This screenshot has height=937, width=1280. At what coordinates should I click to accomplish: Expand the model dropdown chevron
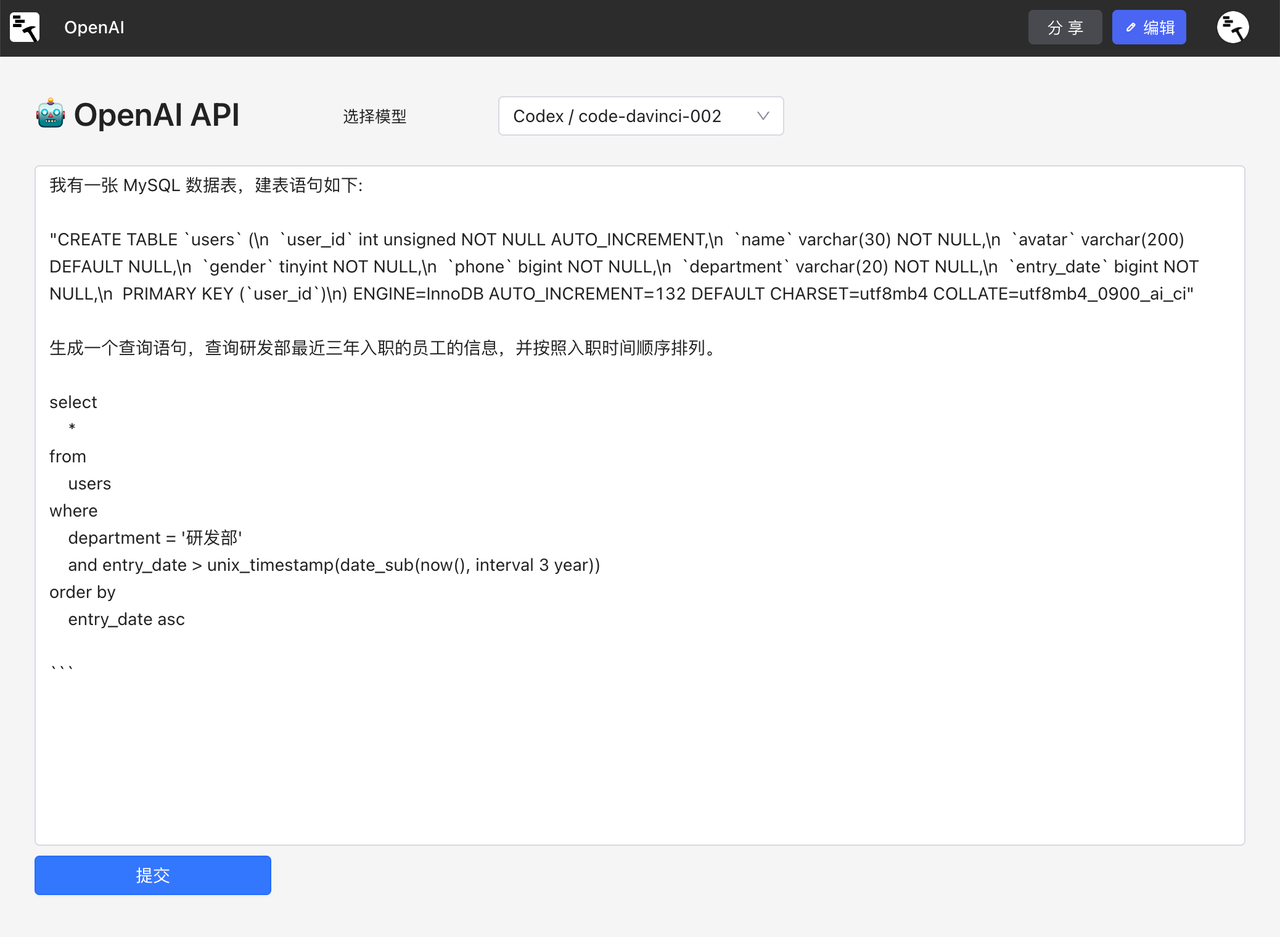(763, 116)
